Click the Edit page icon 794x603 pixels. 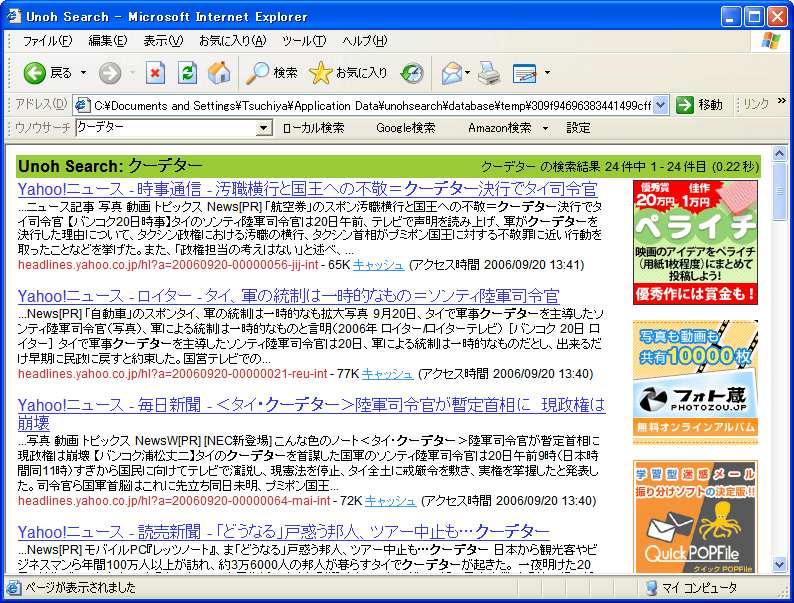click(525, 73)
